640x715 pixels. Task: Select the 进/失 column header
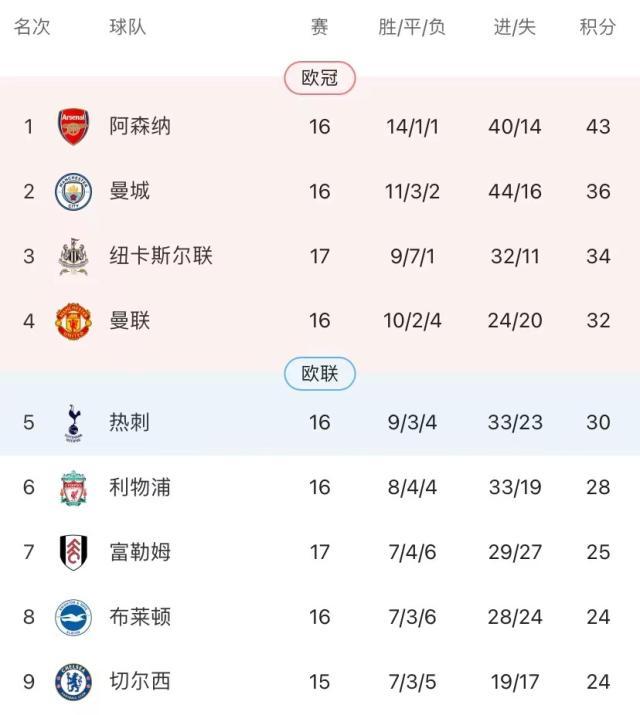515,27
